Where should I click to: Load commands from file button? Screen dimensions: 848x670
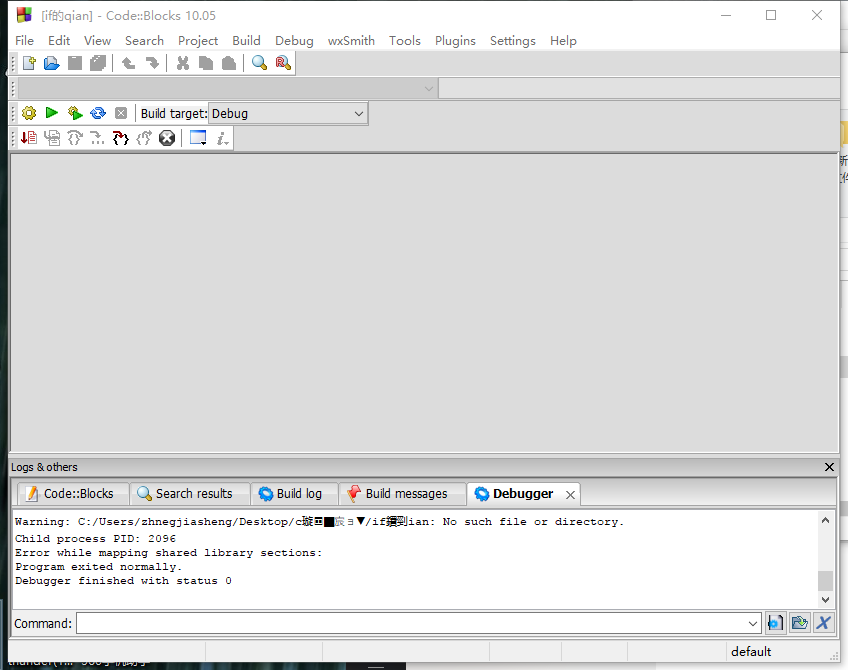[799, 623]
